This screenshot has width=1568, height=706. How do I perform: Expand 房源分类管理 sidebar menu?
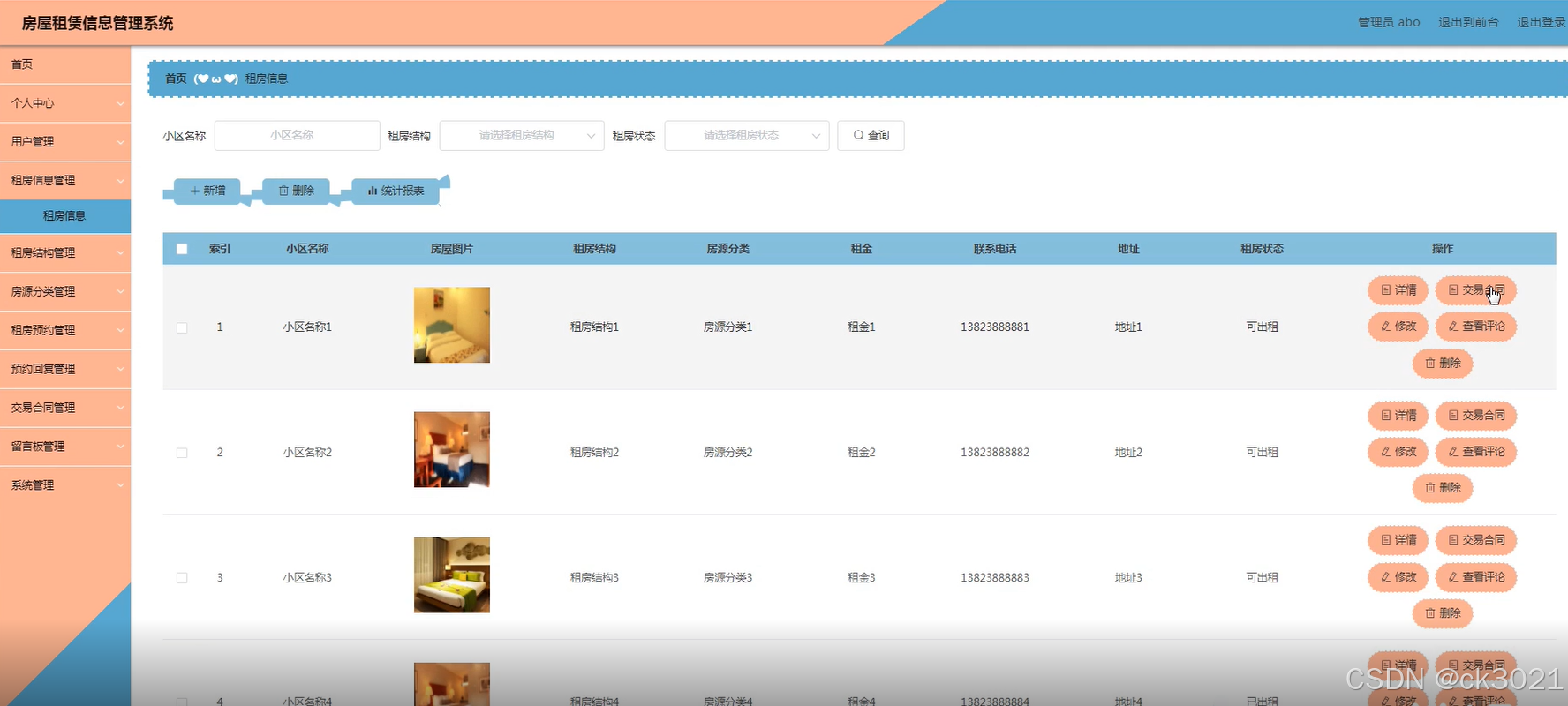pos(65,292)
